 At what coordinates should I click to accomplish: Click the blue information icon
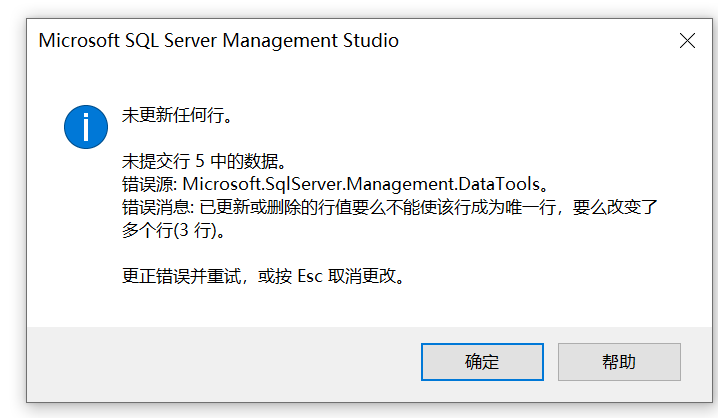pyautogui.click(x=85, y=127)
